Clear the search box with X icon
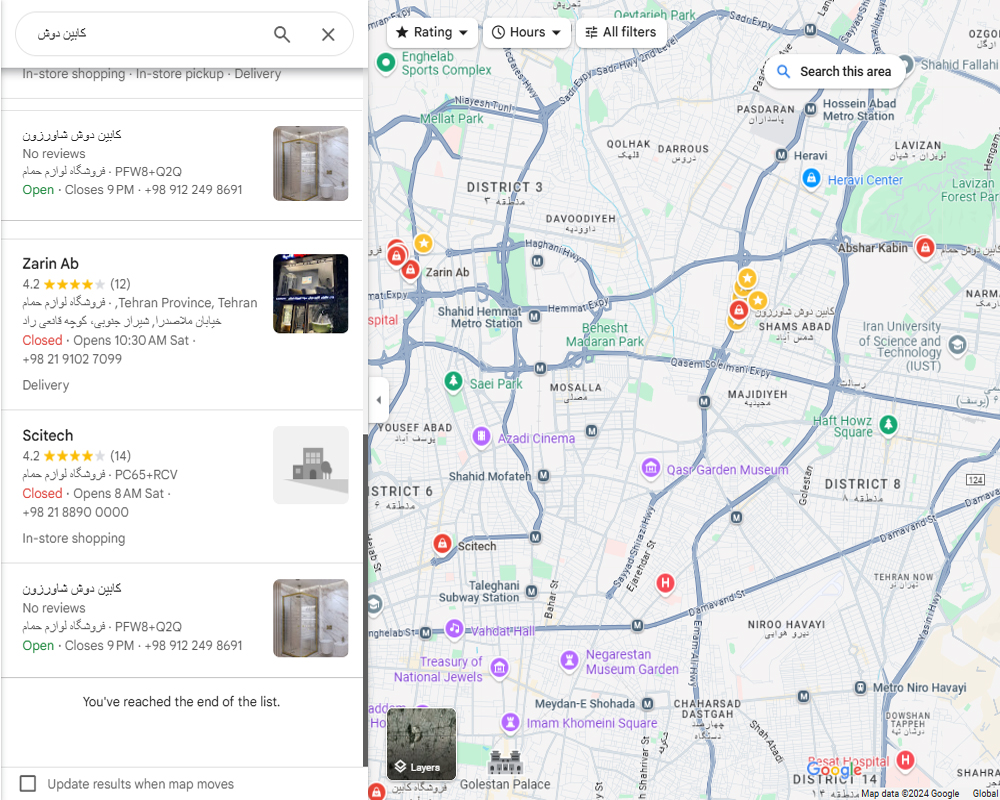 [x=328, y=34]
